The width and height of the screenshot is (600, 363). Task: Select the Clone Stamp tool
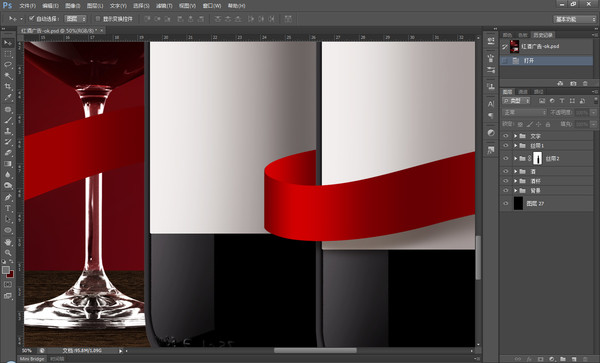pyautogui.click(x=8, y=131)
